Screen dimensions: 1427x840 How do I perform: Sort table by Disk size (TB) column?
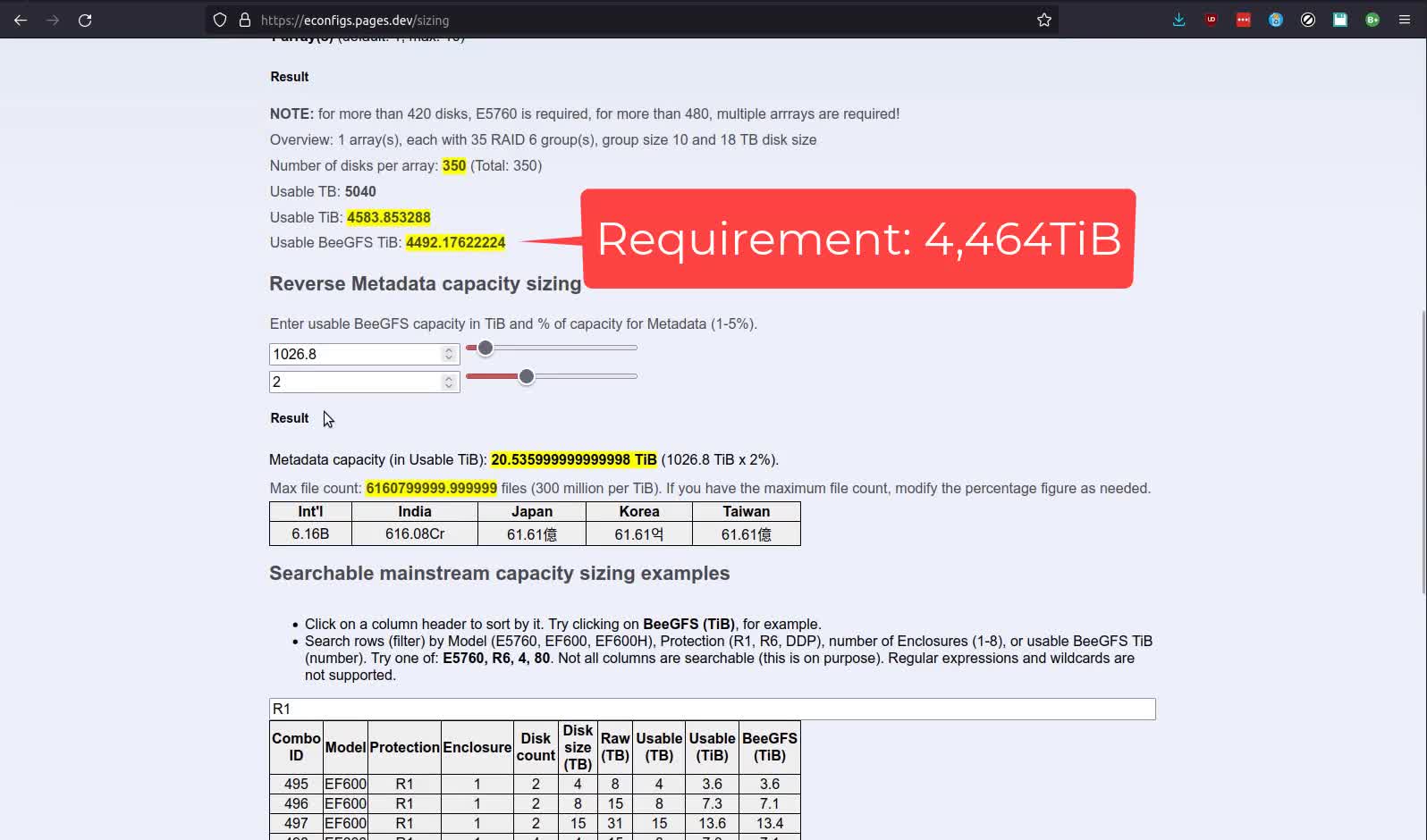[578, 747]
